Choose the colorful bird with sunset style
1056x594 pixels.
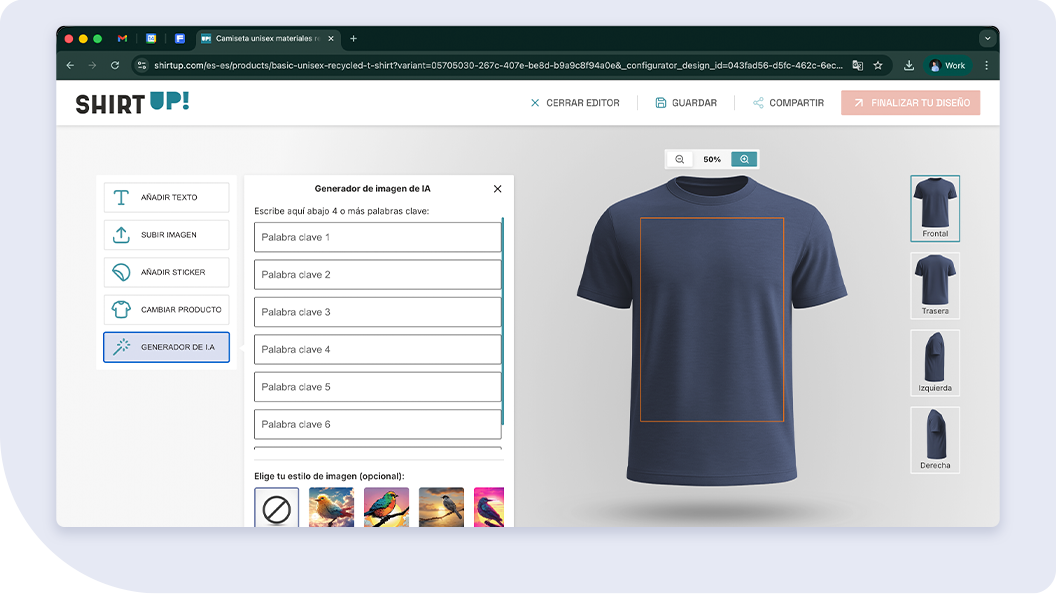tap(387, 508)
